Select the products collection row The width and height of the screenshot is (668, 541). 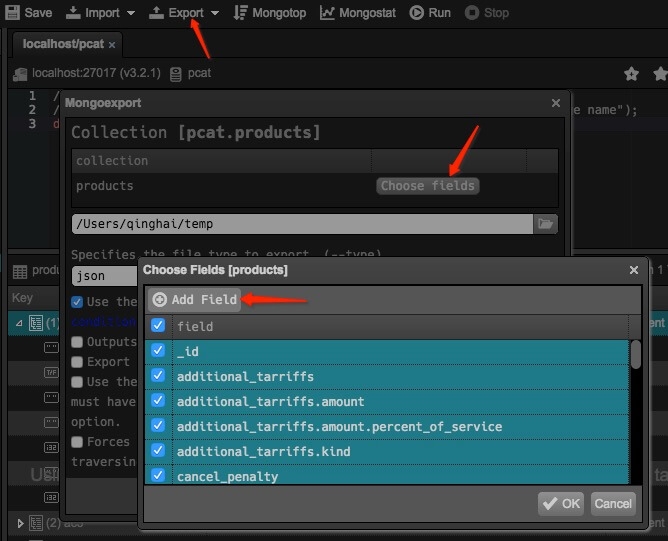pyautogui.click(x=314, y=186)
